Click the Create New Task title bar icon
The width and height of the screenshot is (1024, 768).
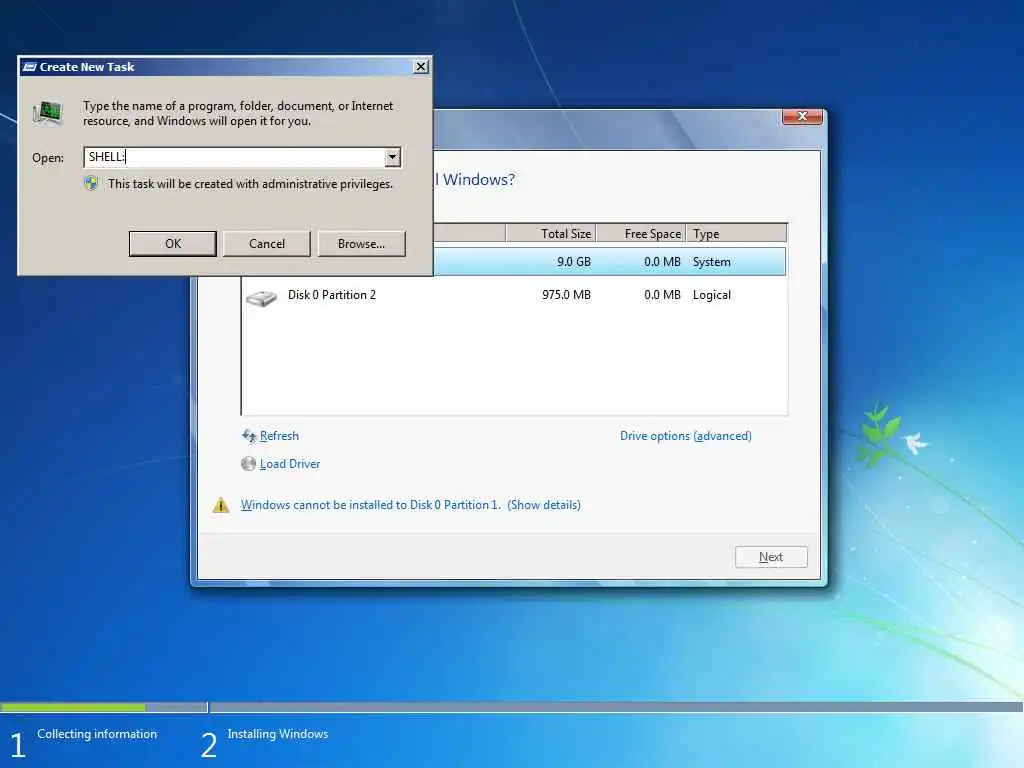[x=29, y=67]
